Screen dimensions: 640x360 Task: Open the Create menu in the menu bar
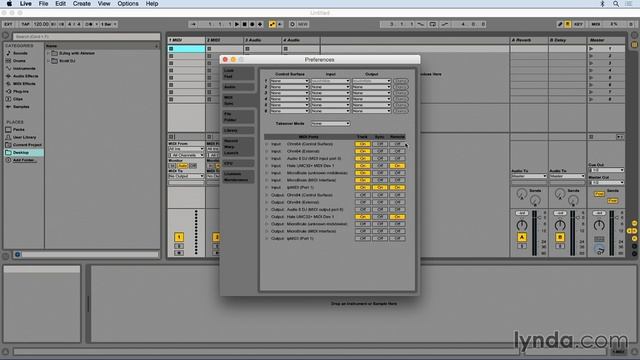point(82,4)
